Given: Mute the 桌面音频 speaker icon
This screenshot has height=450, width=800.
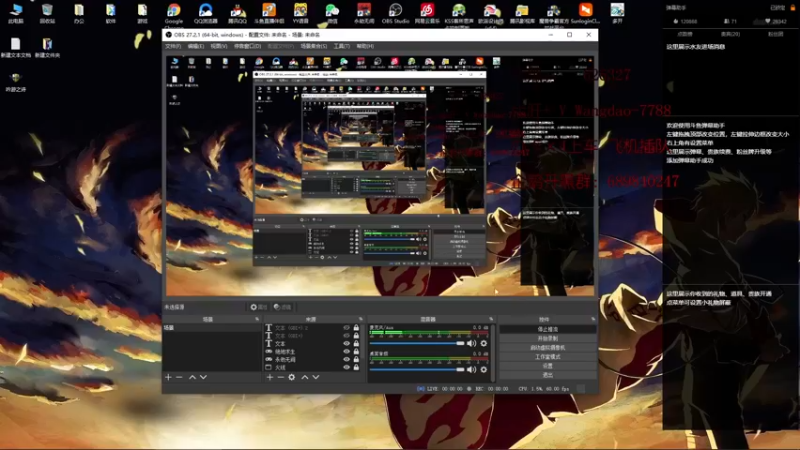Looking at the screenshot, I should pyautogui.click(x=472, y=369).
